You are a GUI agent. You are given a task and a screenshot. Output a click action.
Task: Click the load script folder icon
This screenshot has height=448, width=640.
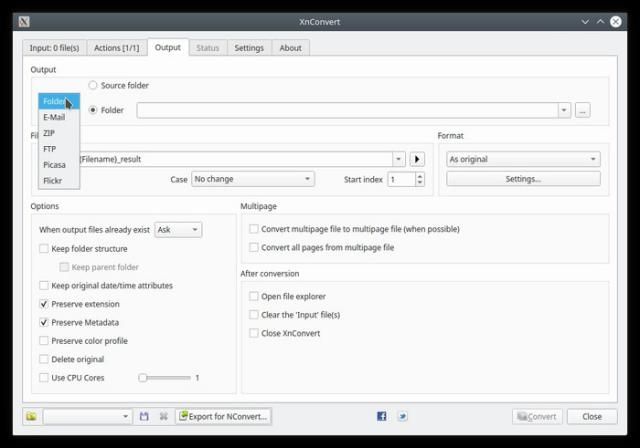pyautogui.click(x=31, y=416)
